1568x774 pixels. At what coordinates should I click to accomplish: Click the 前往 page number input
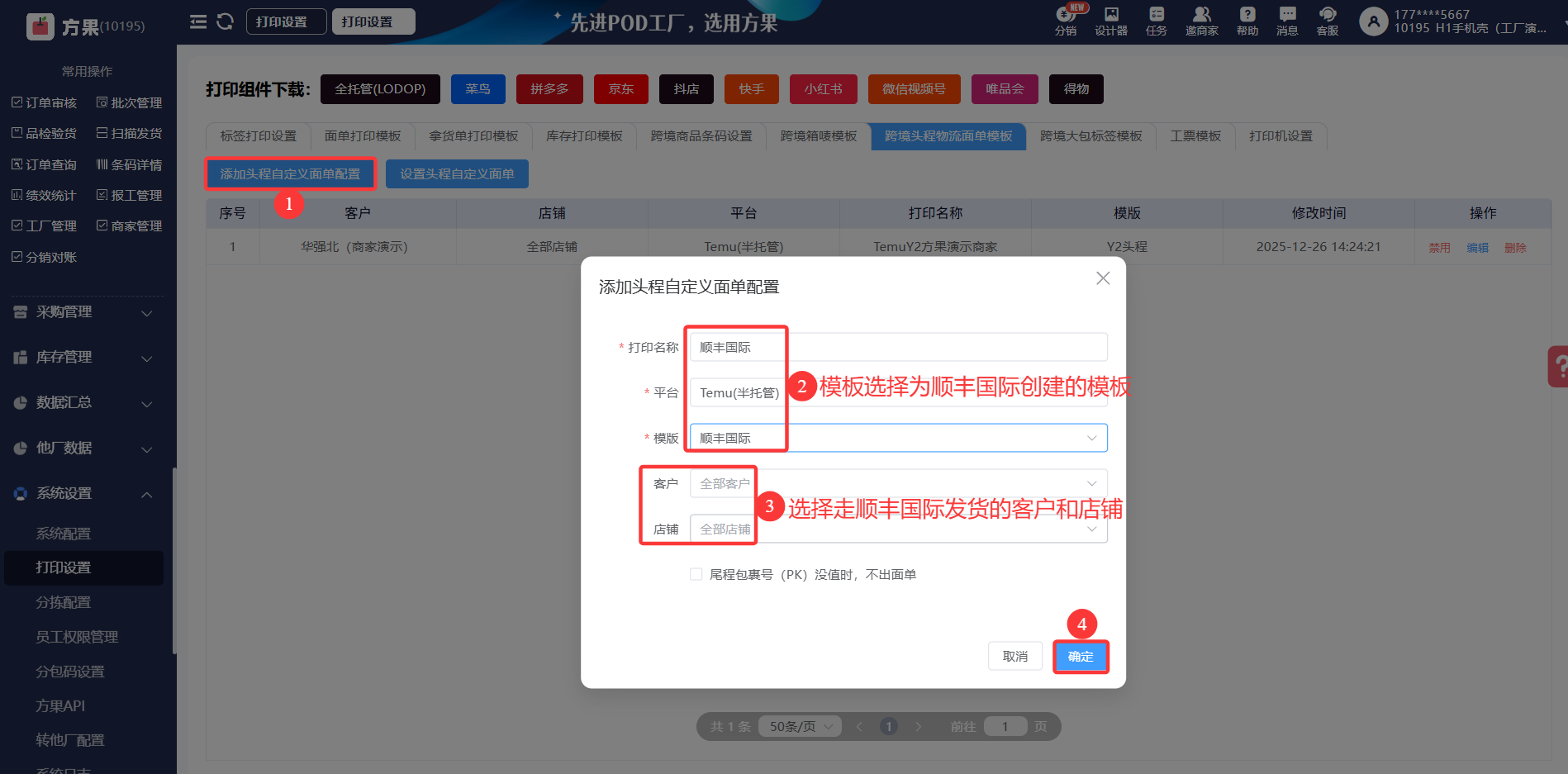(1005, 726)
